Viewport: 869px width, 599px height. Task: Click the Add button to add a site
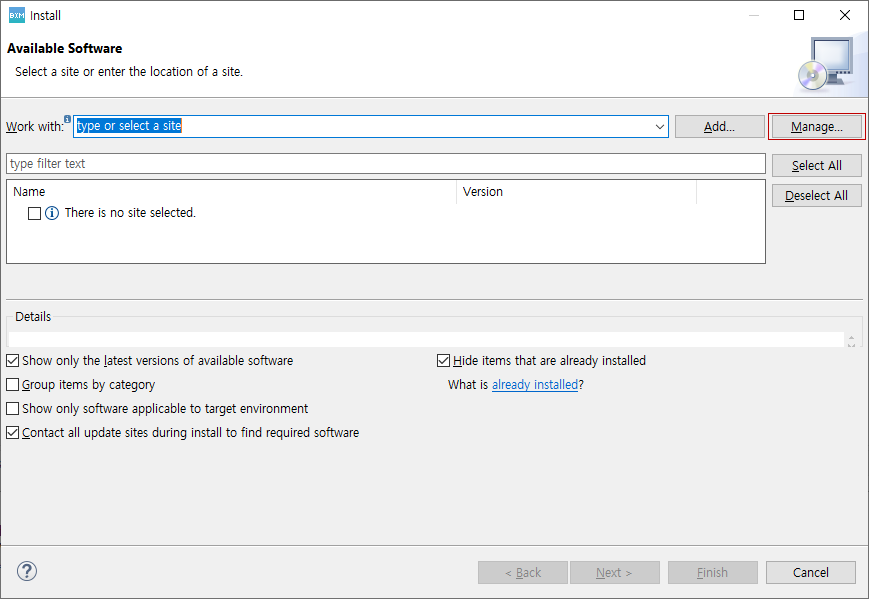[719, 126]
